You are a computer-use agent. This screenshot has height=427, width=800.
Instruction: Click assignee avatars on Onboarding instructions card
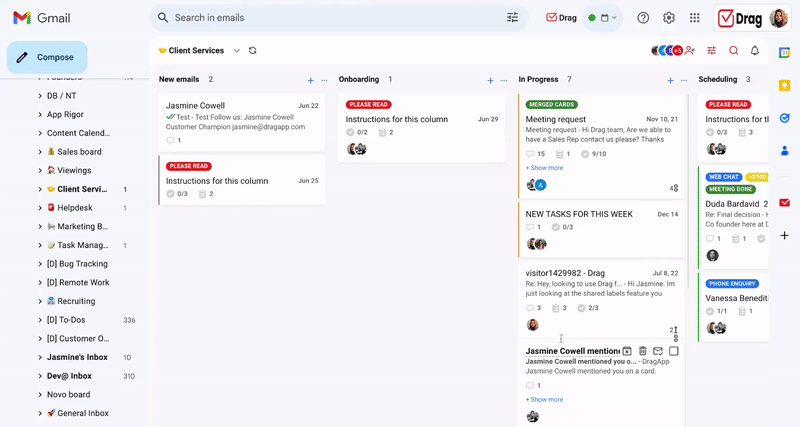357,149
